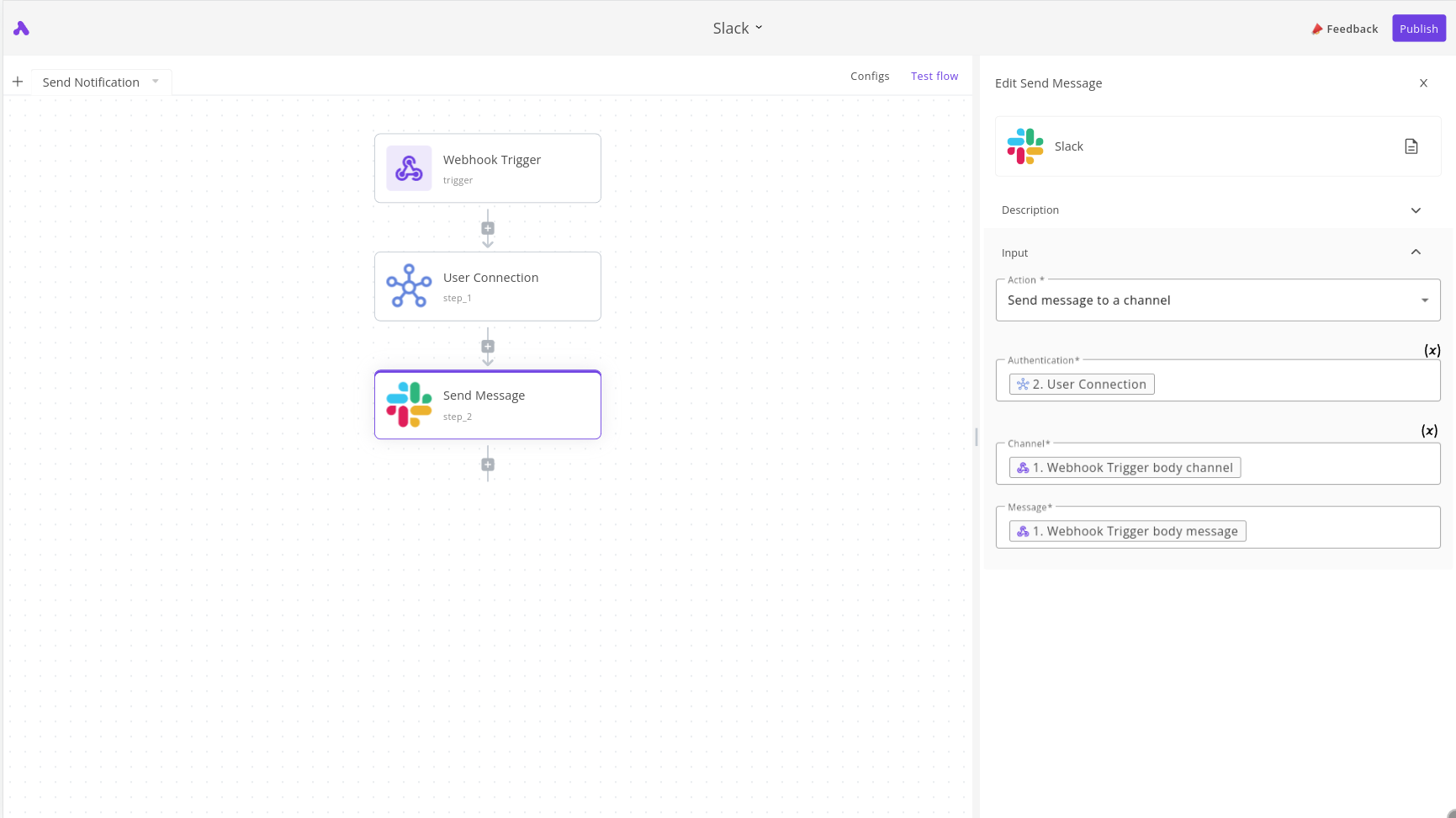Toggle variable mode for Channel field
The height and width of the screenshot is (818, 1456).
coord(1429,431)
